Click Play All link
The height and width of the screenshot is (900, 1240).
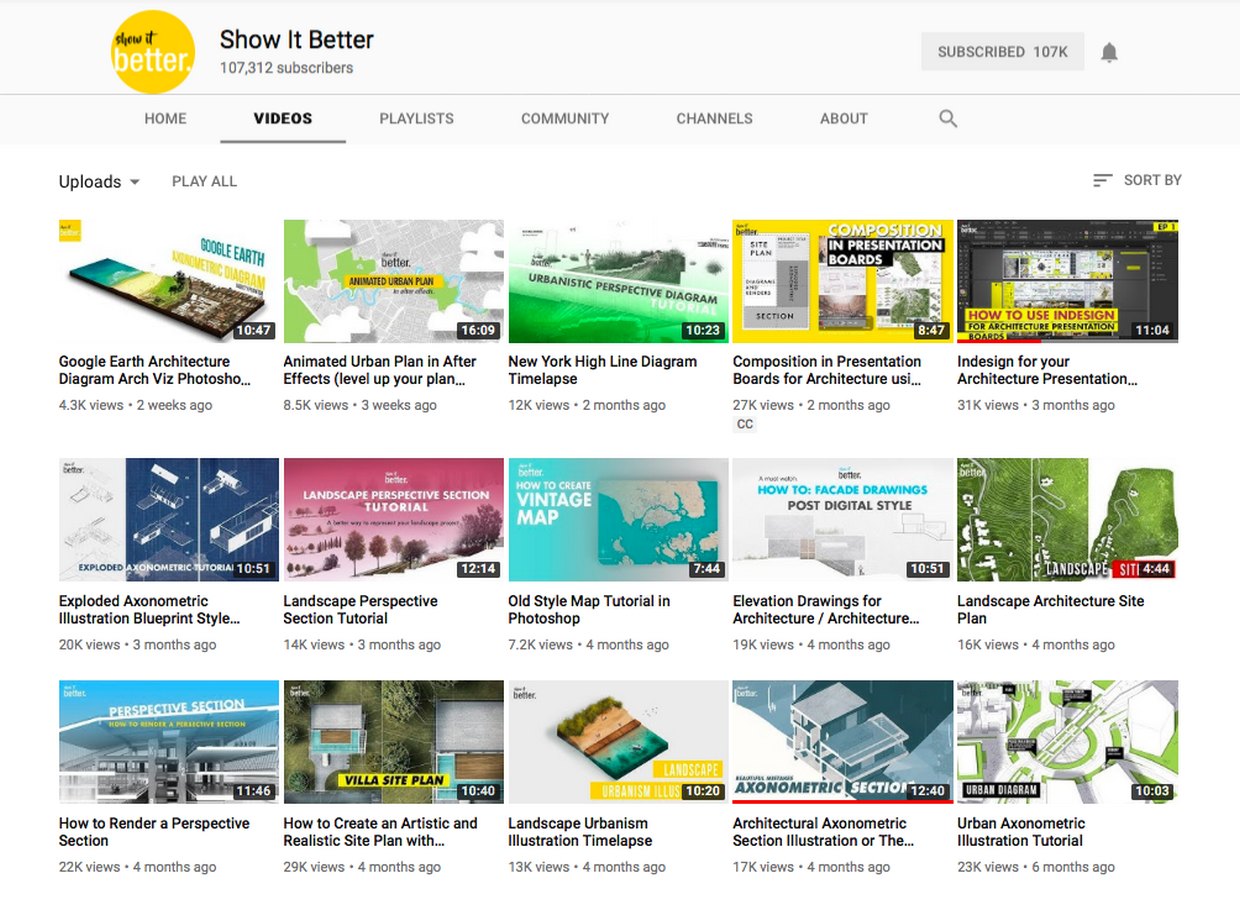point(204,181)
